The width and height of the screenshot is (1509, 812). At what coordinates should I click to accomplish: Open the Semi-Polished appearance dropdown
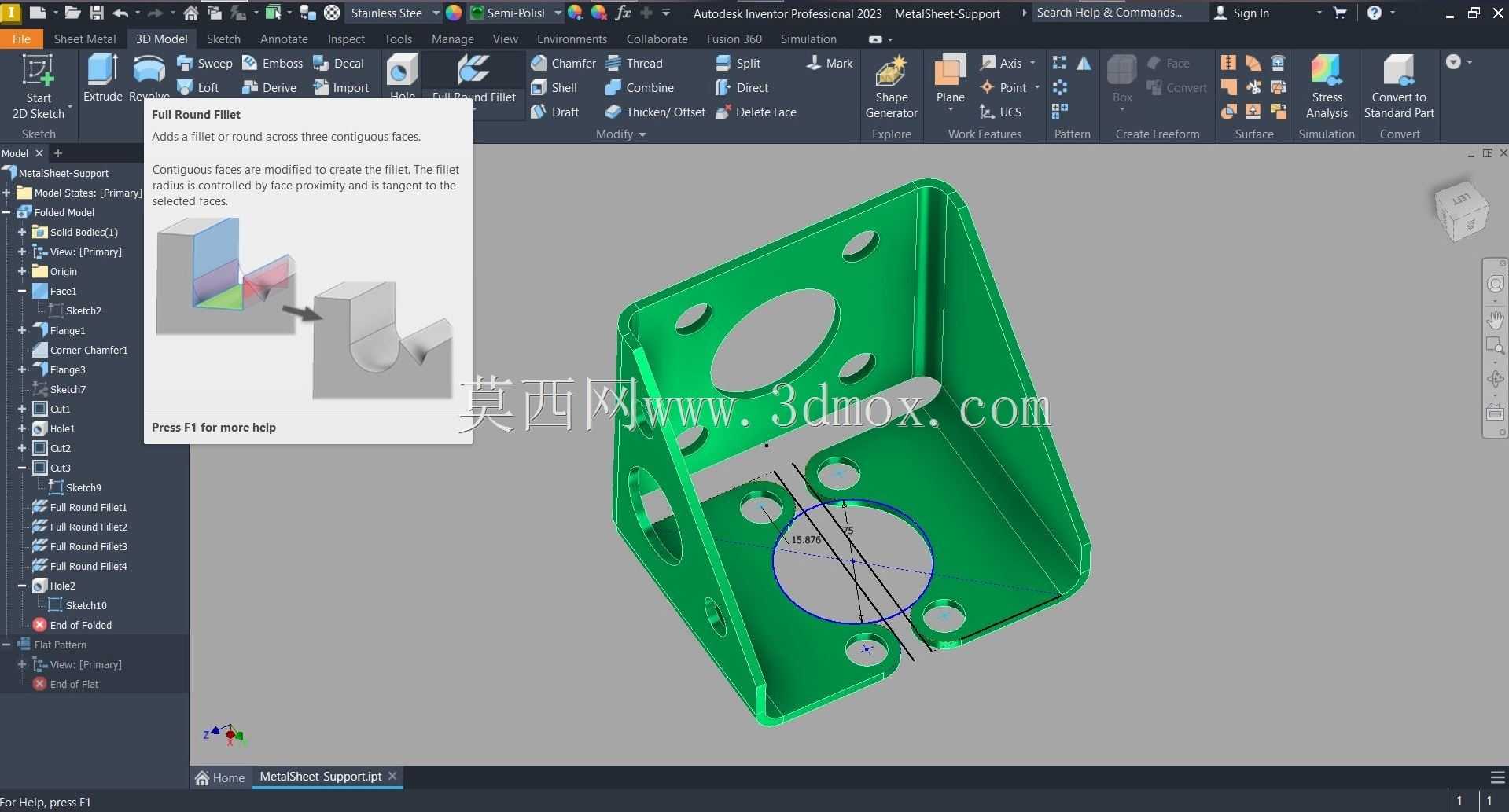pyautogui.click(x=558, y=13)
